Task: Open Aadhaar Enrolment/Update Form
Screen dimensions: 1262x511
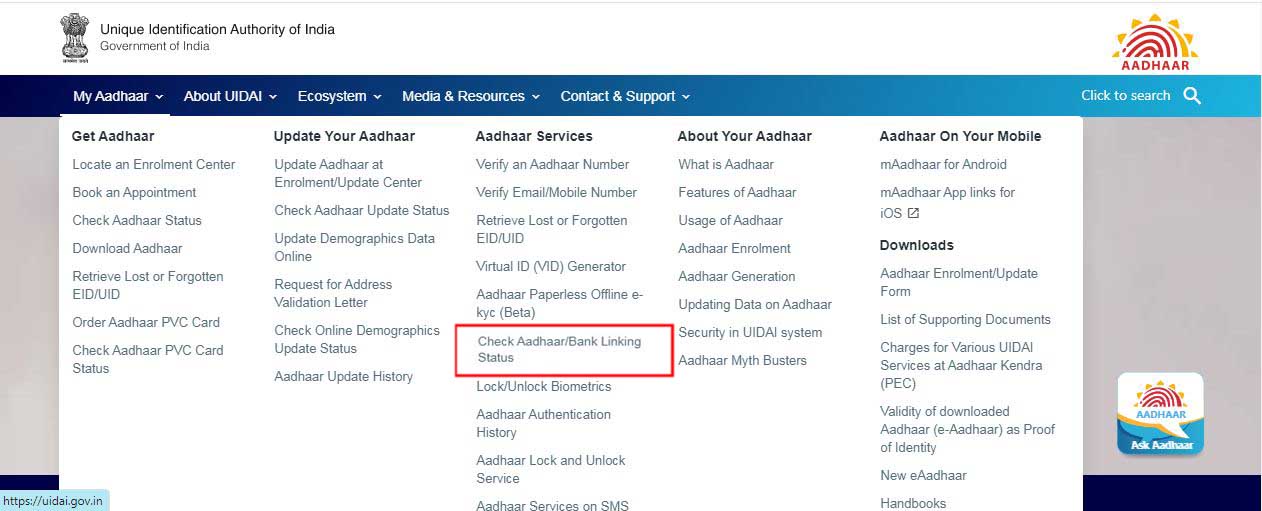Action: click(x=959, y=282)
